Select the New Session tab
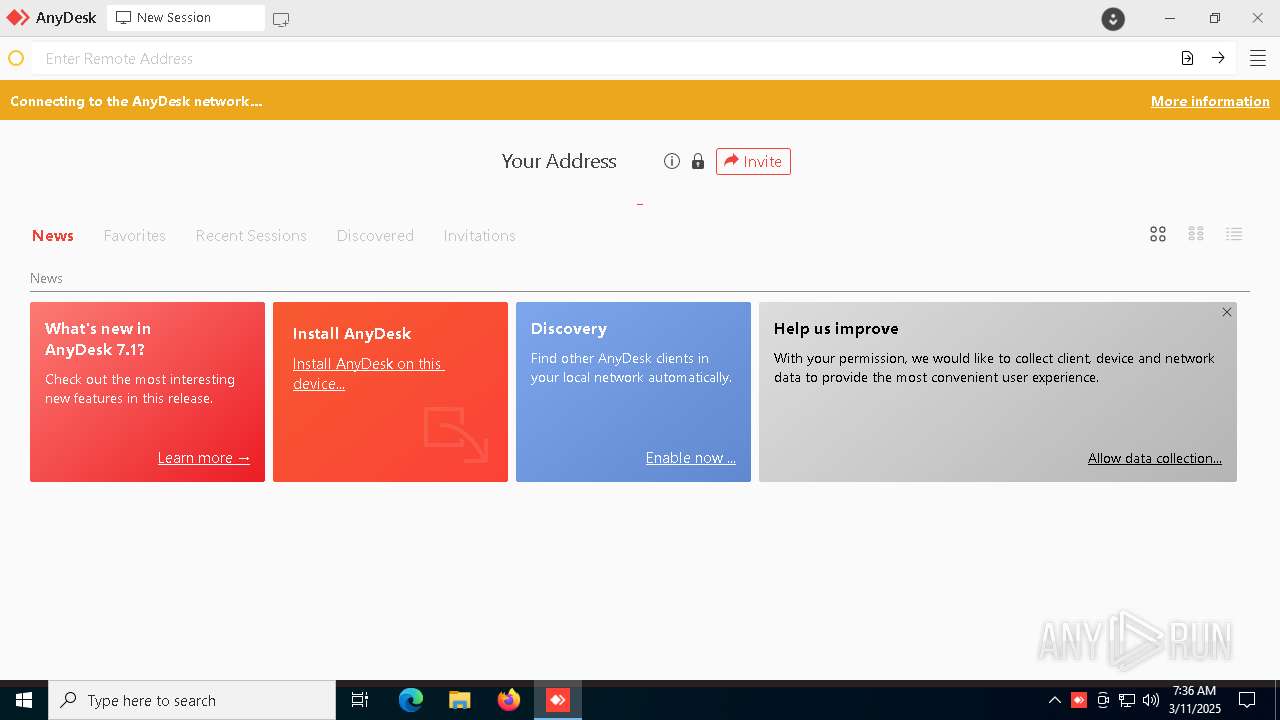The height and width of the screenshot is (720, 1280). (186, 18)
